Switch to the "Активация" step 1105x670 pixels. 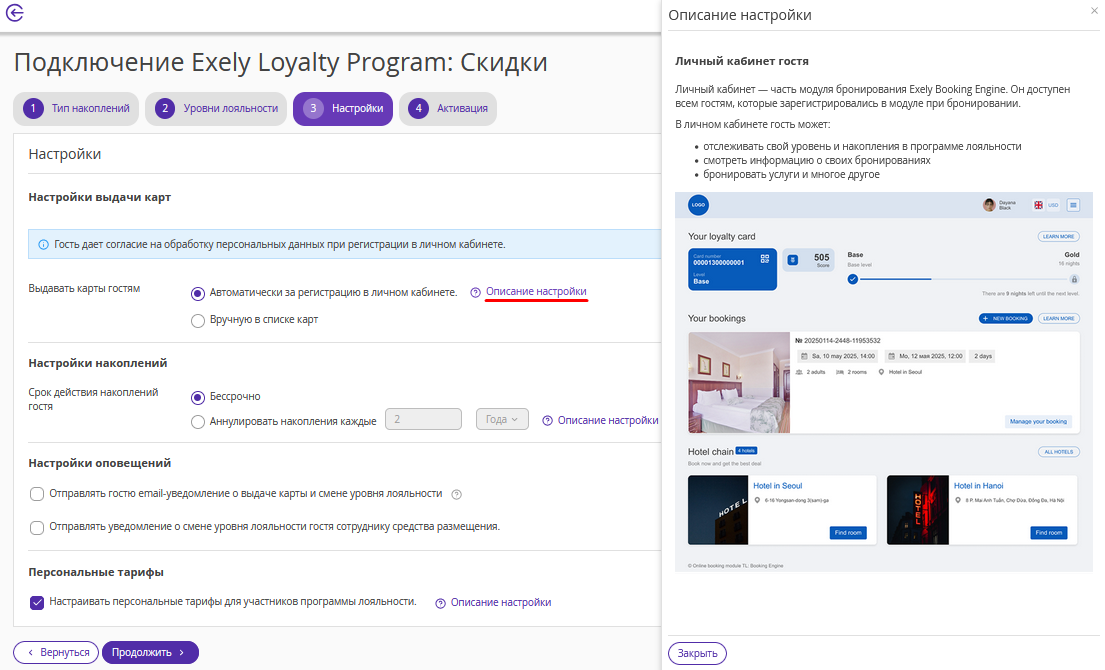447,108
